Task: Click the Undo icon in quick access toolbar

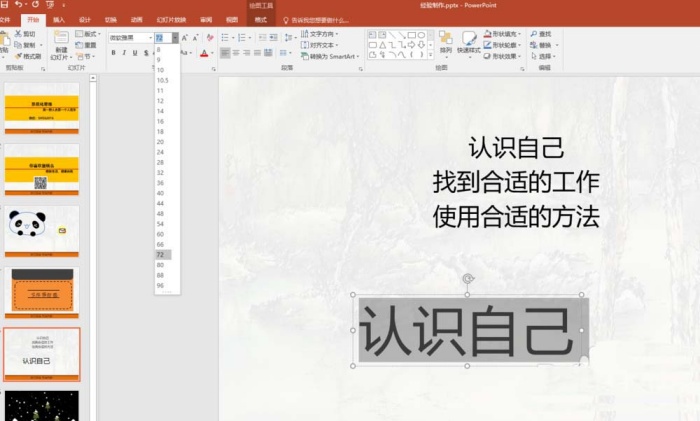Action: 18,5
